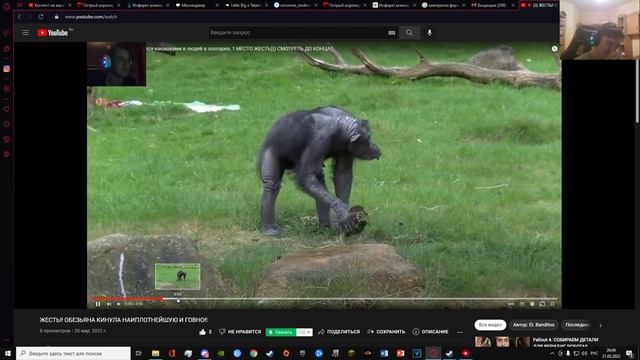Toggle autoplay switch in the player

(511, 304)
